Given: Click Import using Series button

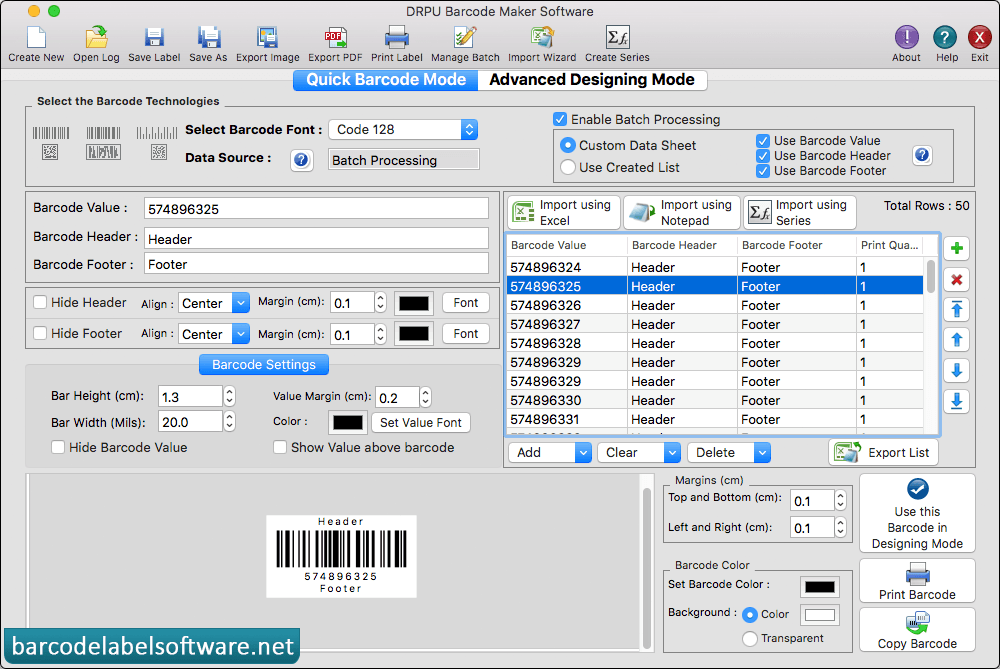Looking at the screenshot, I should pos(799,212).
